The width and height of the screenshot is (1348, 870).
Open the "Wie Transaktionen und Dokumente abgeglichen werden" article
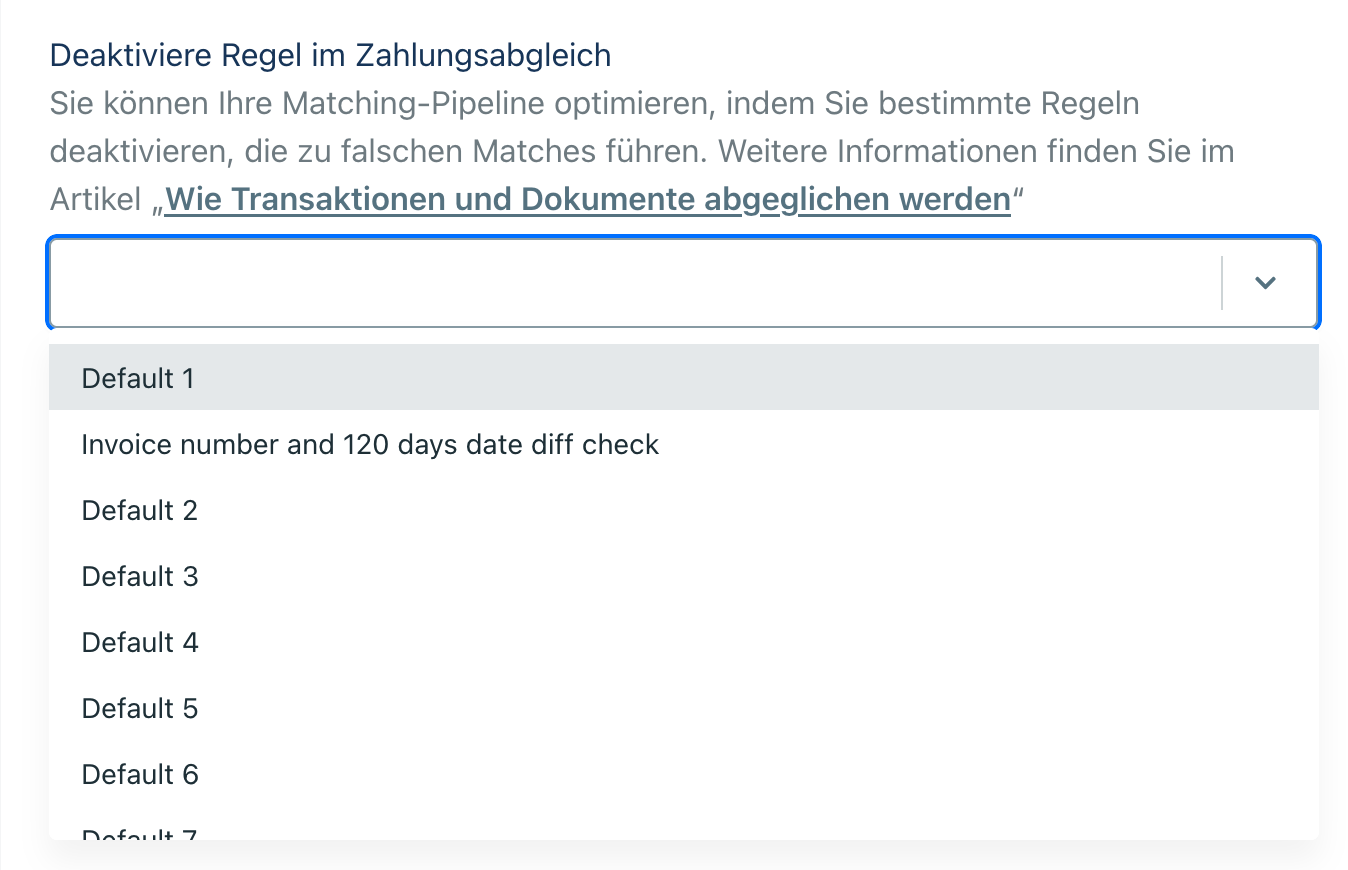point(588,200)
